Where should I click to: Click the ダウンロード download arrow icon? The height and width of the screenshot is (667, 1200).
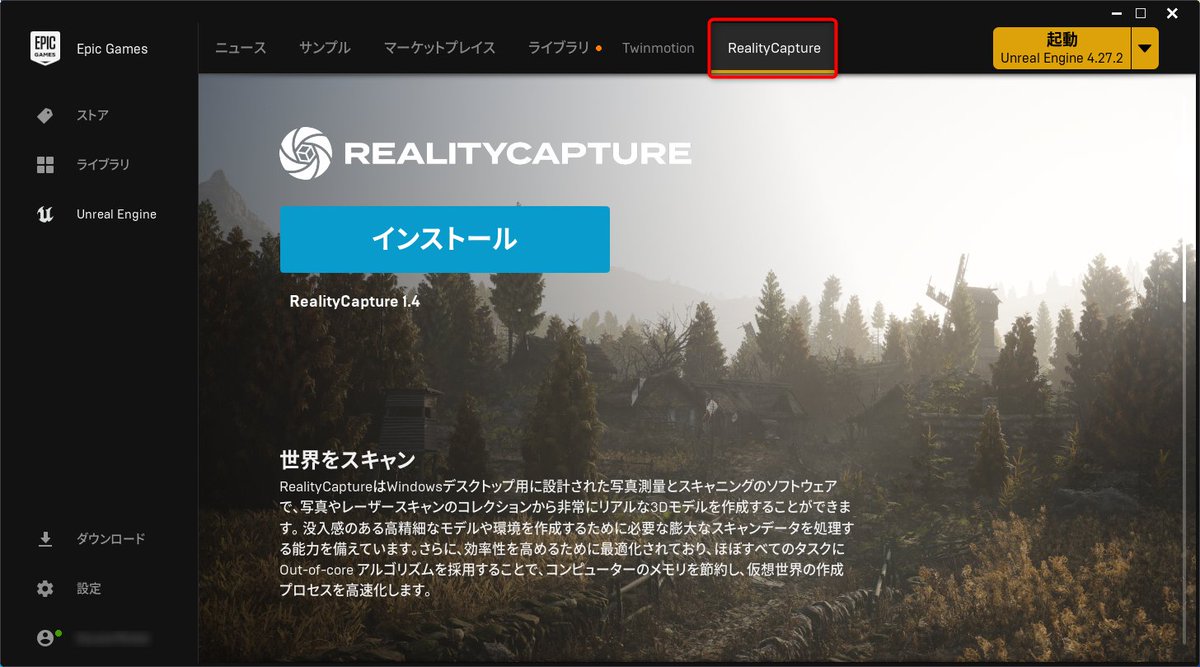45,539
